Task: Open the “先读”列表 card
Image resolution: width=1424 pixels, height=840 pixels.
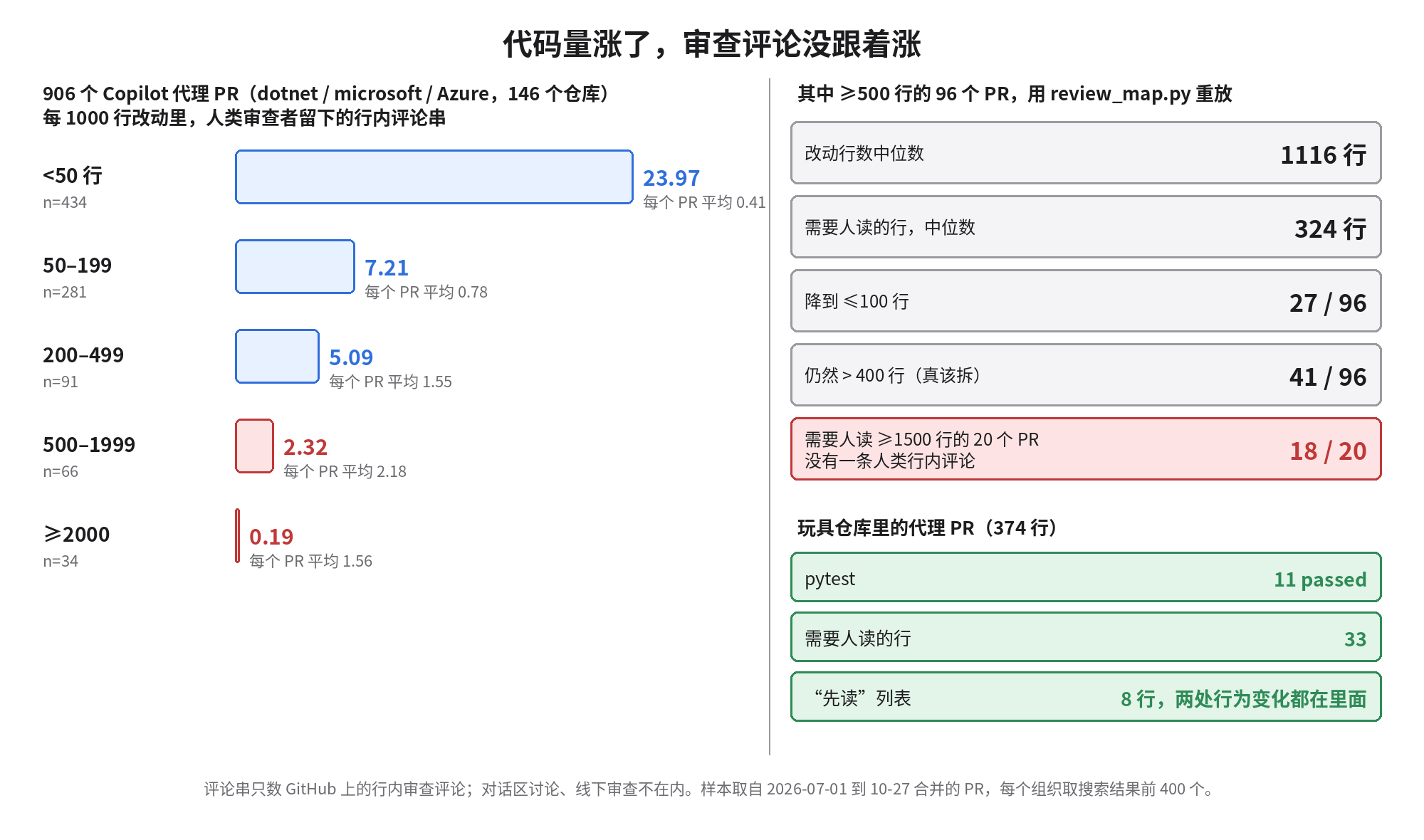Action: click(1086, 697)
